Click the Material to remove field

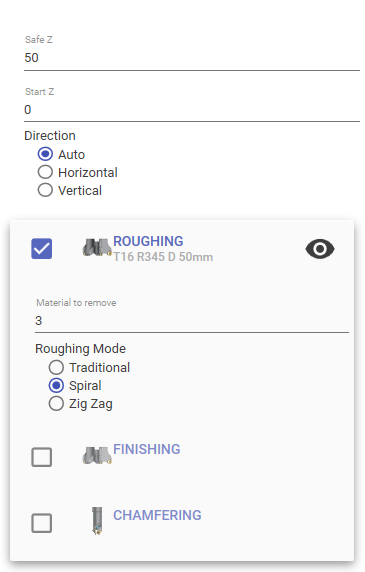(192, 321)
